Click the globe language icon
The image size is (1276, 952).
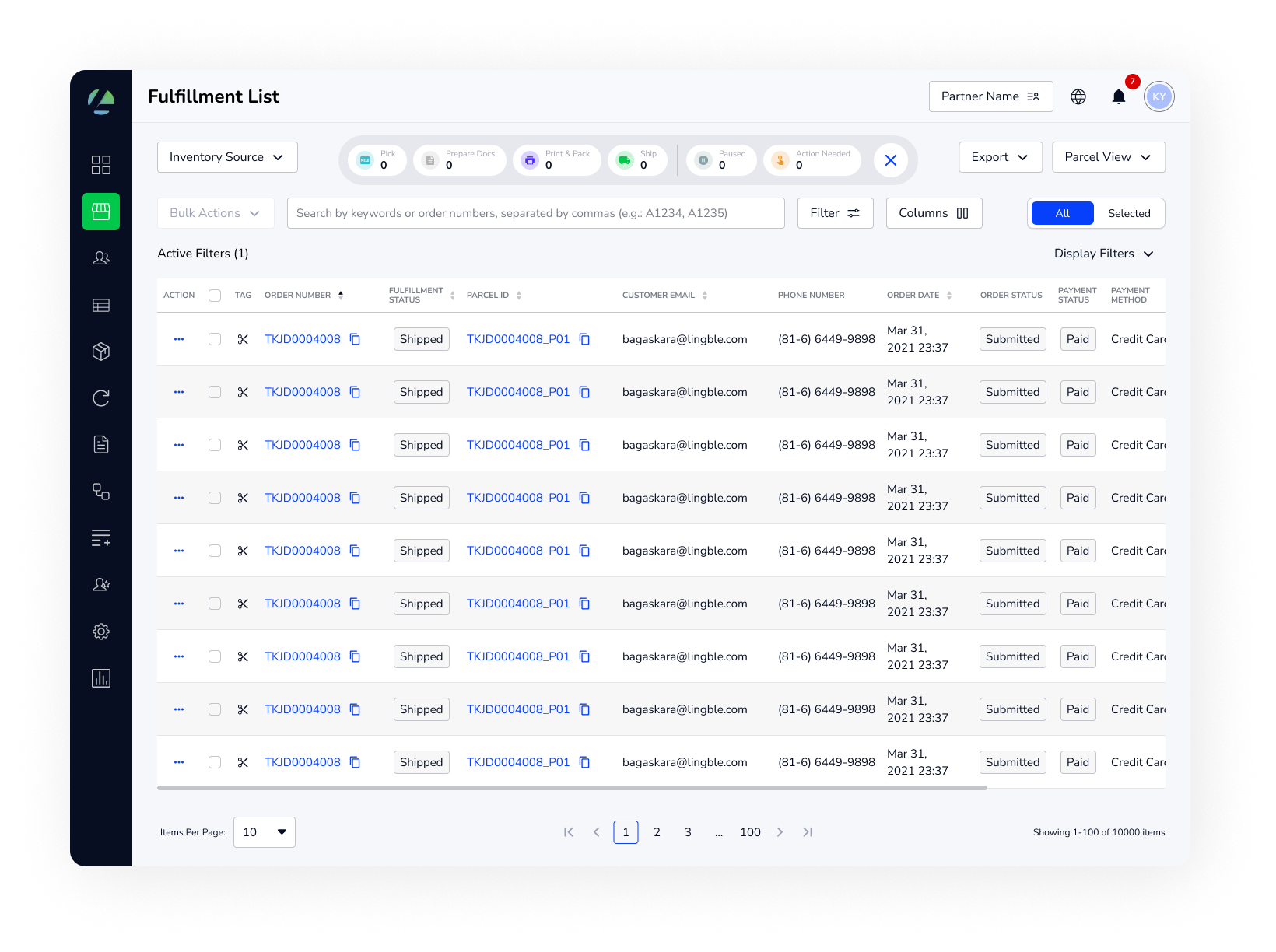(x=1078, y=96)
